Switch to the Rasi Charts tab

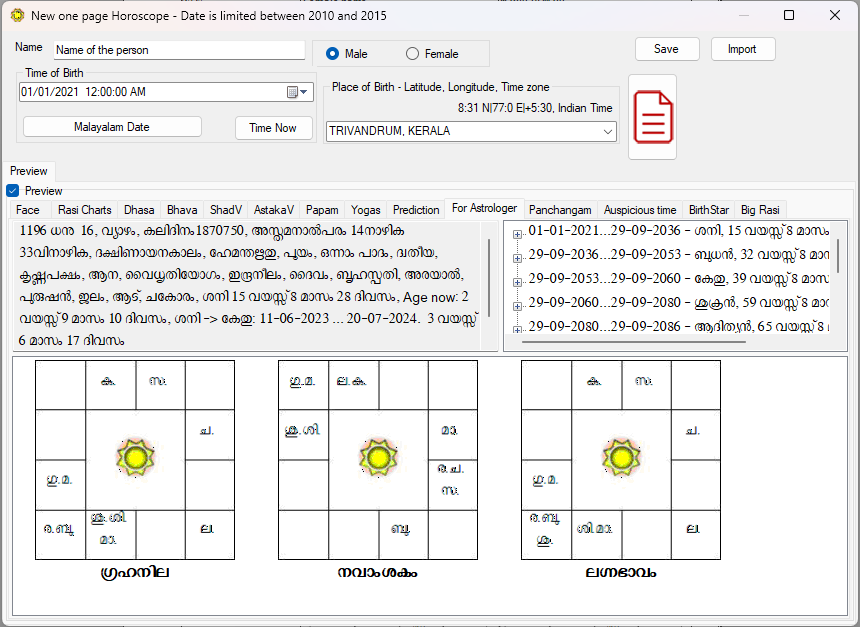(x=84, y=210)
